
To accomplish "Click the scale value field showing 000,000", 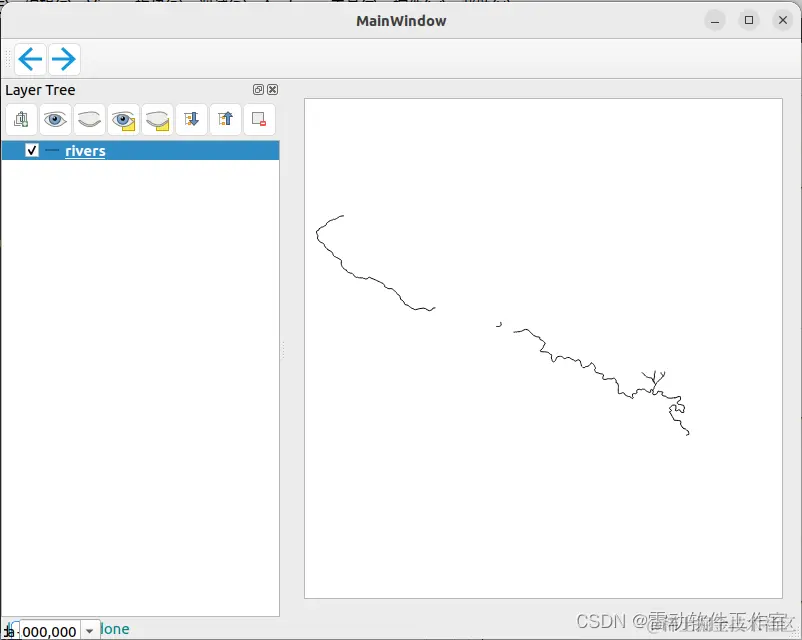I will point(50,631).
